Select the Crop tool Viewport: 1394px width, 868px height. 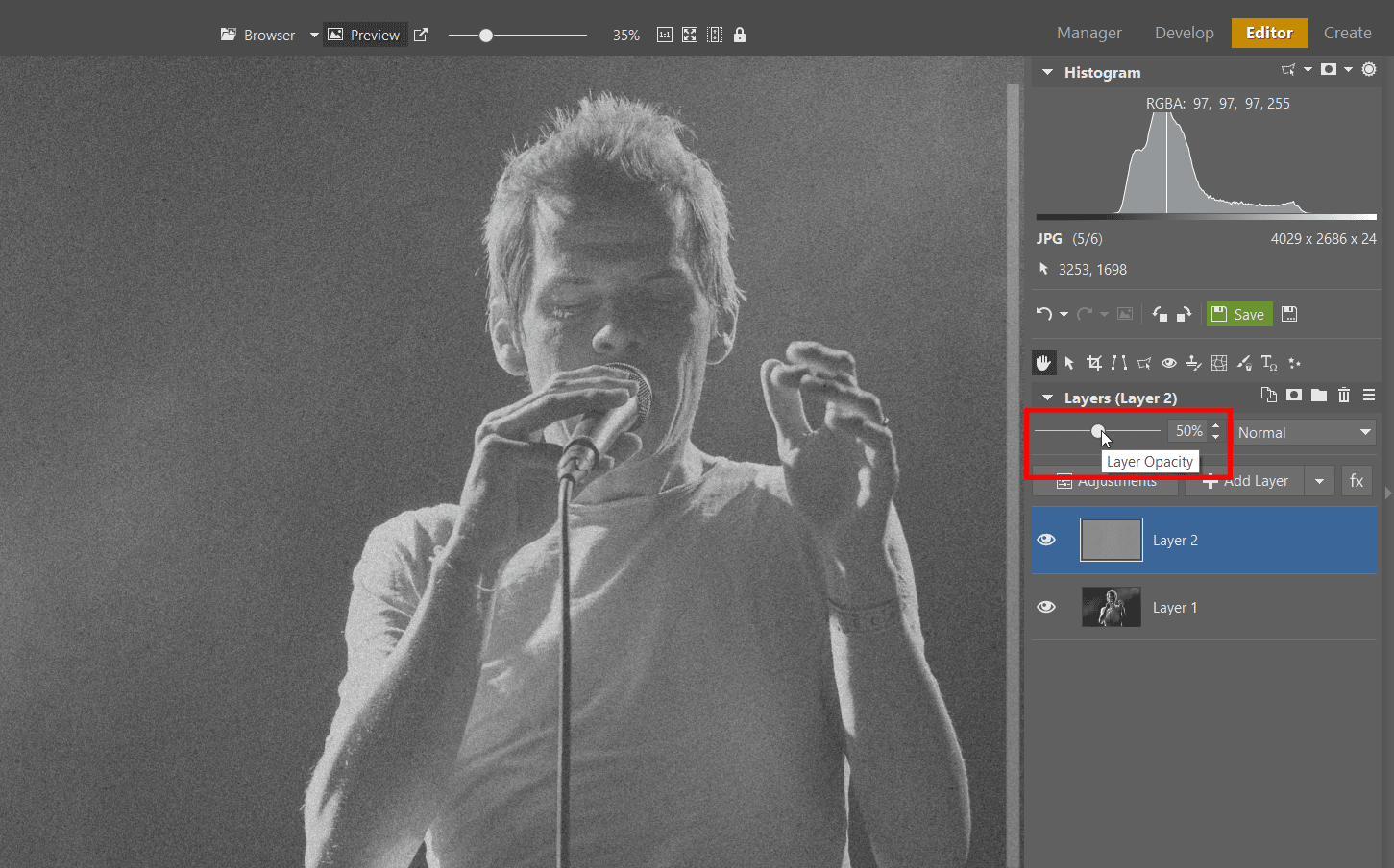coord(1094,363)
